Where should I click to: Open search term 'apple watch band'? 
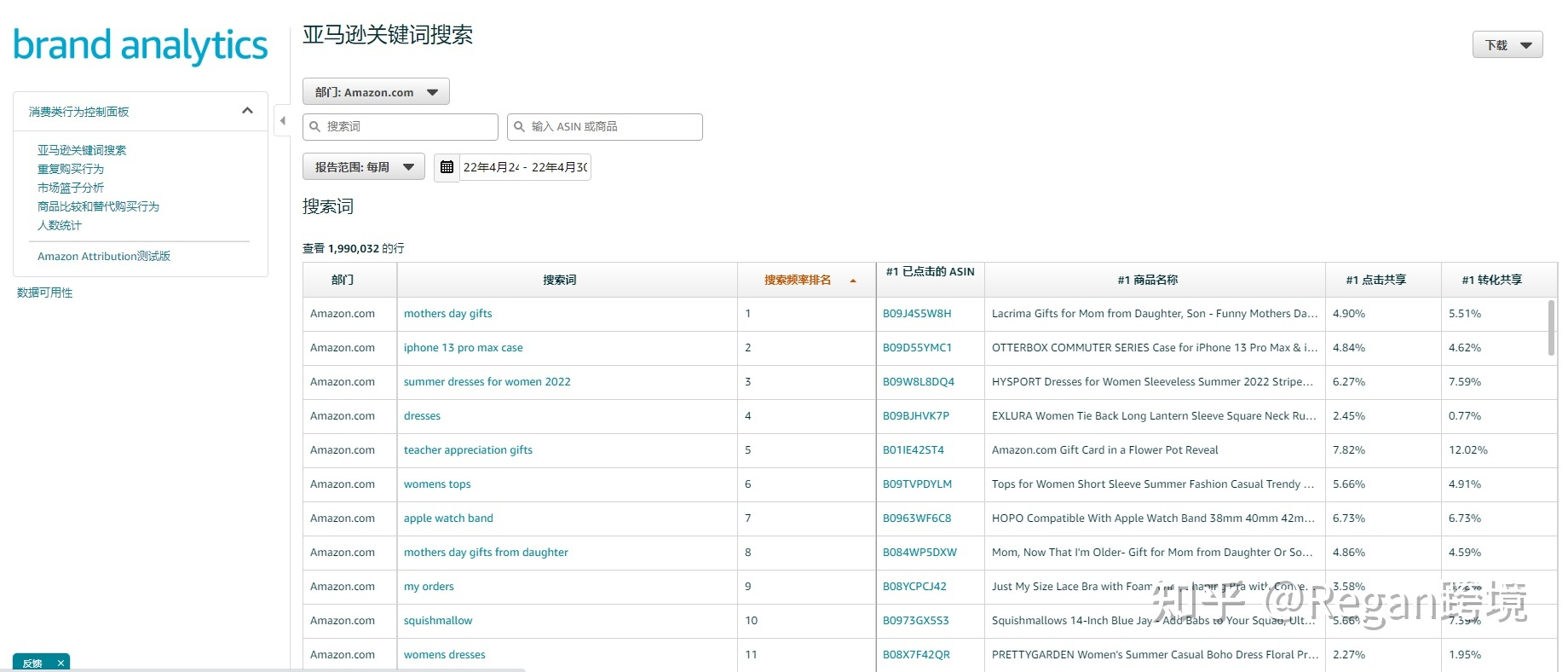(448, 518)
